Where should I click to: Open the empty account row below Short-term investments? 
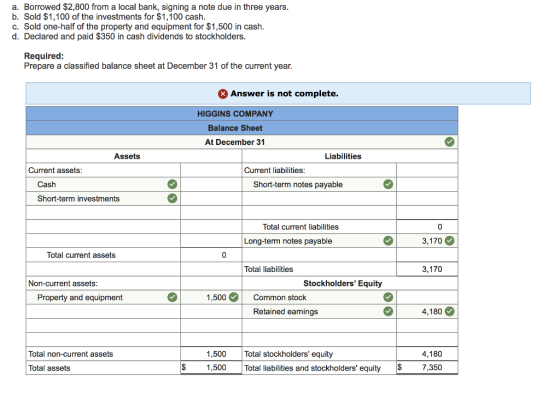click(x=103, y=213)
